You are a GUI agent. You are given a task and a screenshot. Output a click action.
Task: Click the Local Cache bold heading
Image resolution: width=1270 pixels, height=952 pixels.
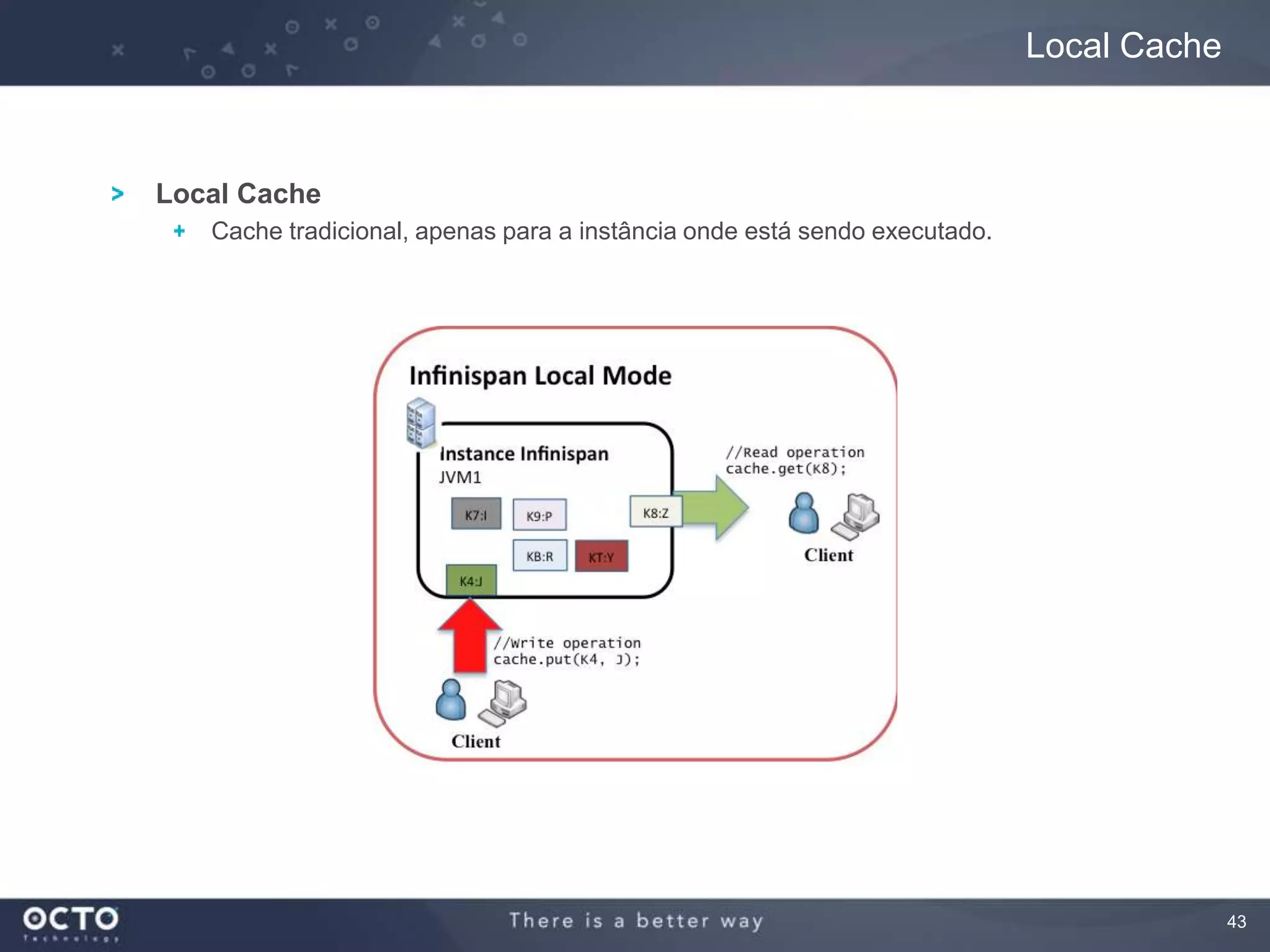tap(238, 193)
